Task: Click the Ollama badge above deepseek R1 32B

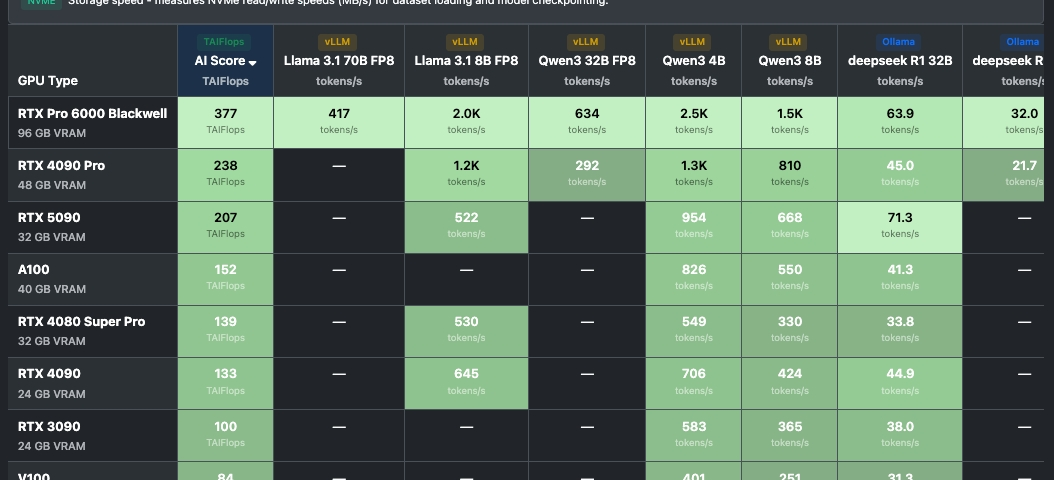Action: coord(900,42)
